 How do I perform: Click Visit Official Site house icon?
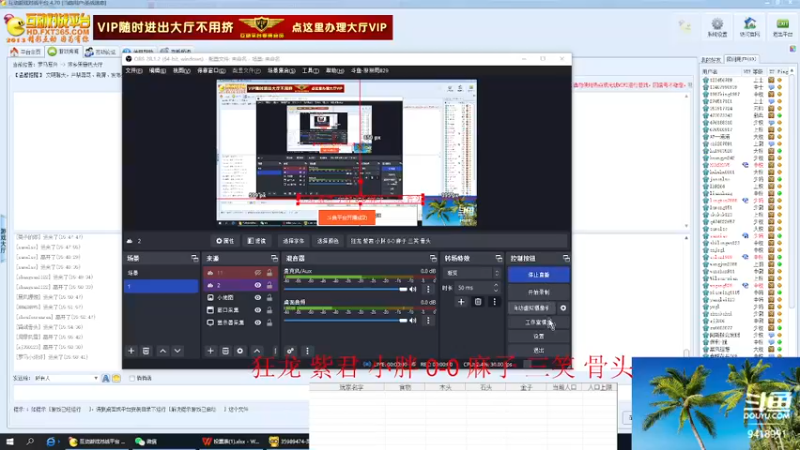[749, 27]
